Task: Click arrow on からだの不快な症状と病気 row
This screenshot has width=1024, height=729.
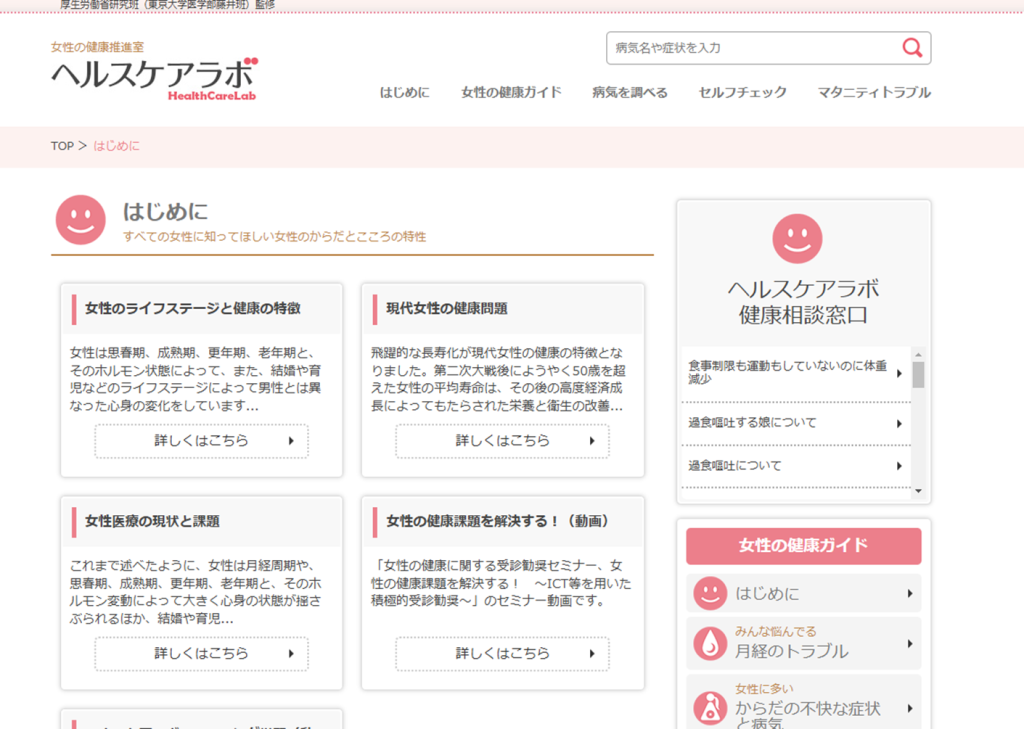Action: 910,708
